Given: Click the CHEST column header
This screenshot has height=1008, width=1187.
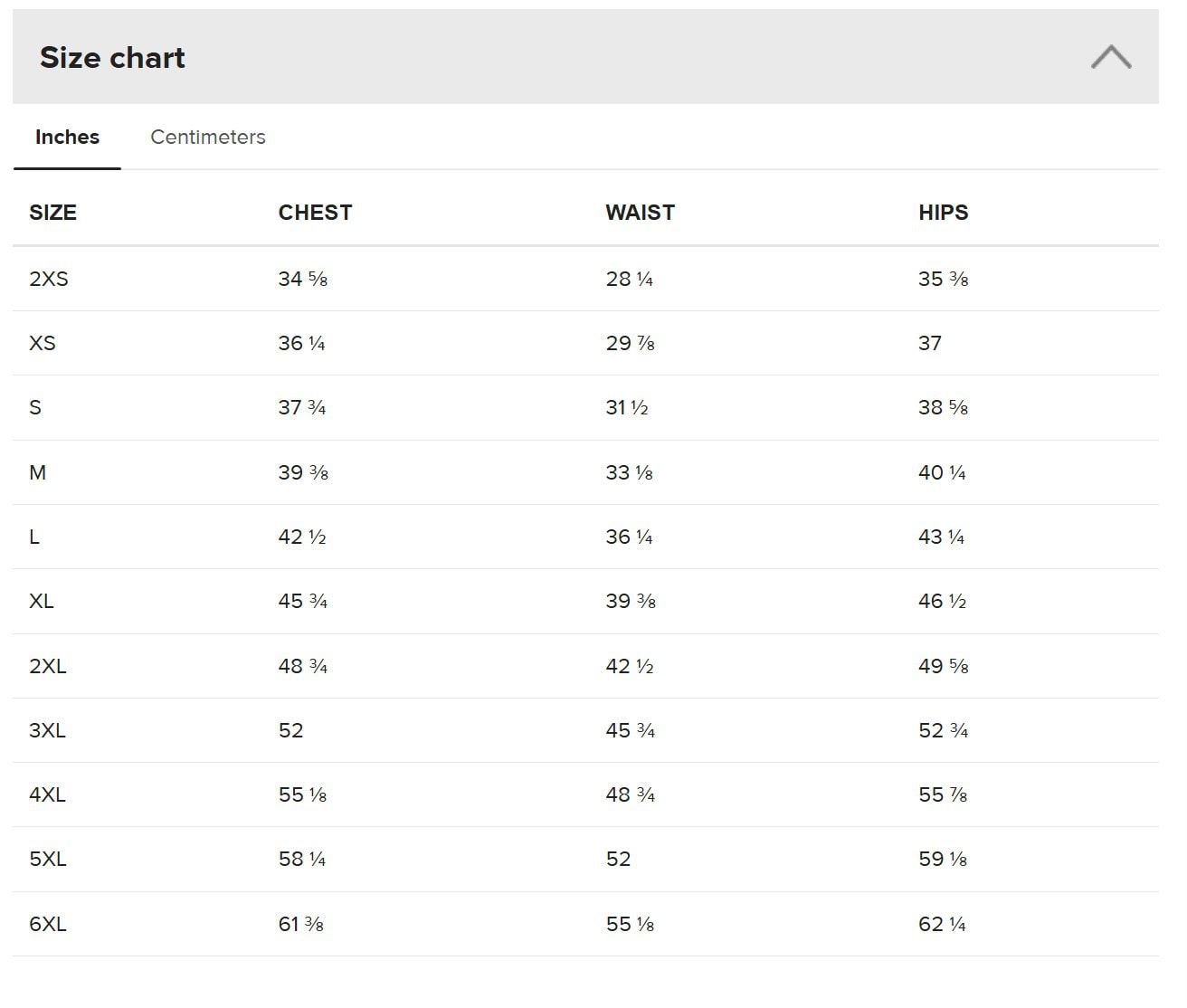Looking at the screenshot, I should [x=315, y=213].
